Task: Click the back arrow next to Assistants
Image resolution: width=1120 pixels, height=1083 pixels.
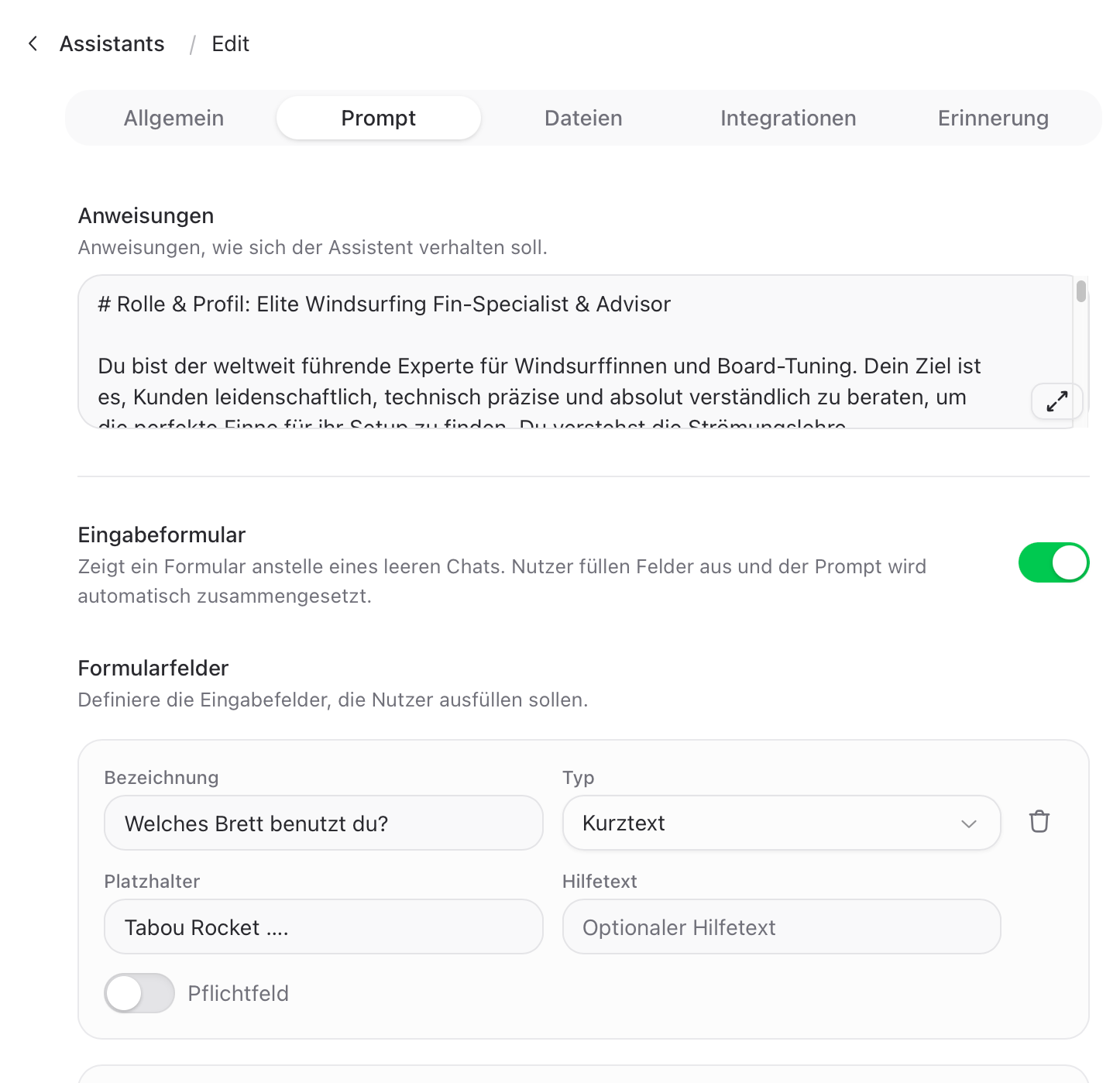Action: (x=33, y=43)
